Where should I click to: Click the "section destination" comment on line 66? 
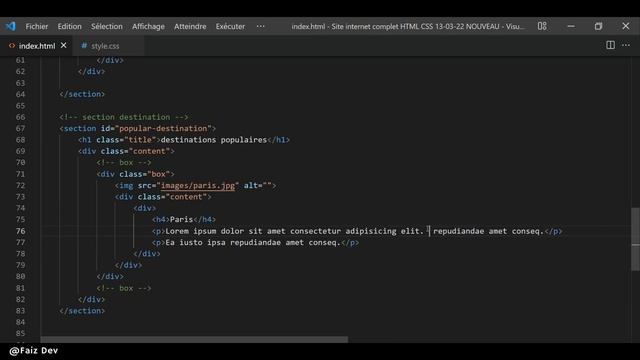point(124,117)
